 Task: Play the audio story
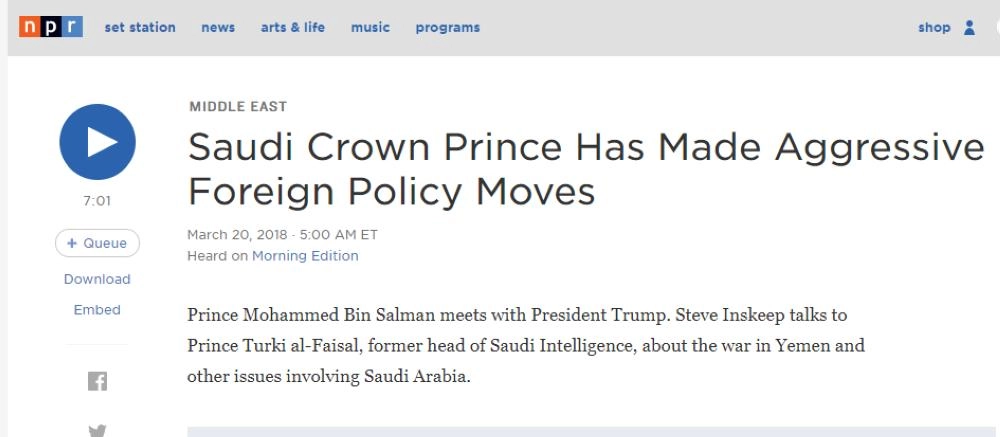click(97, 142)
